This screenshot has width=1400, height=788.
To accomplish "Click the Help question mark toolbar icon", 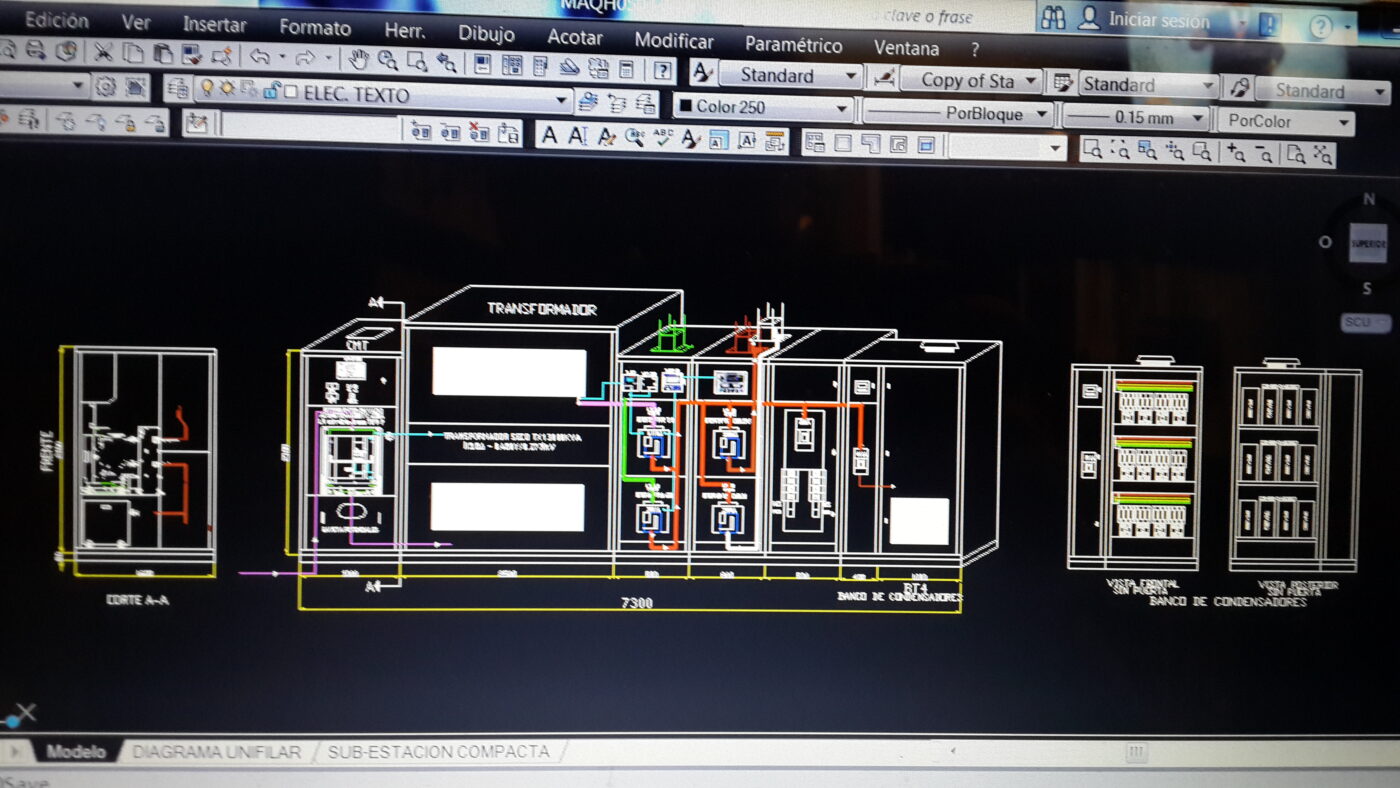I will pos(662,70).
